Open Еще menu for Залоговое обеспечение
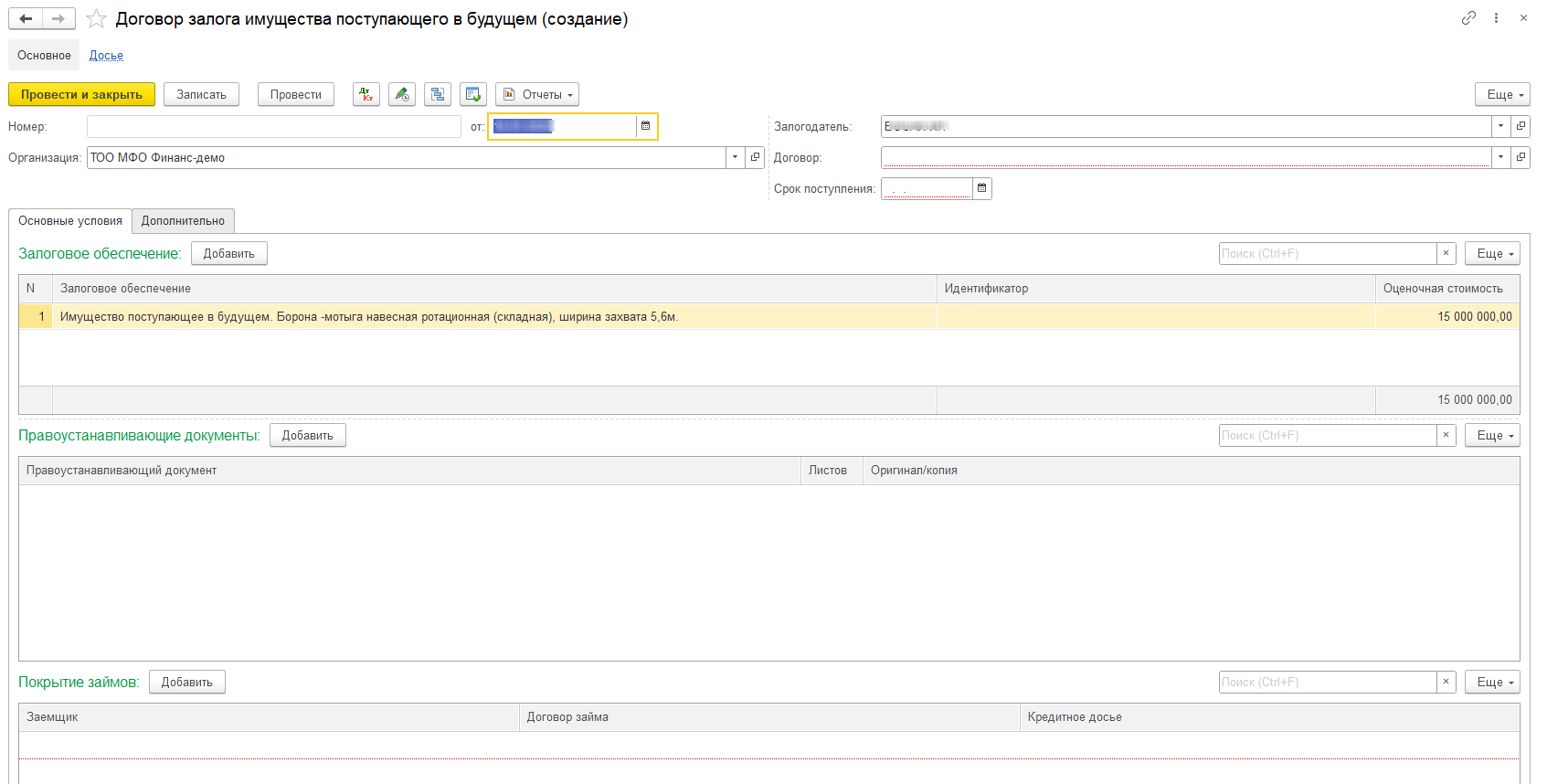 [x=1492, y=253]
